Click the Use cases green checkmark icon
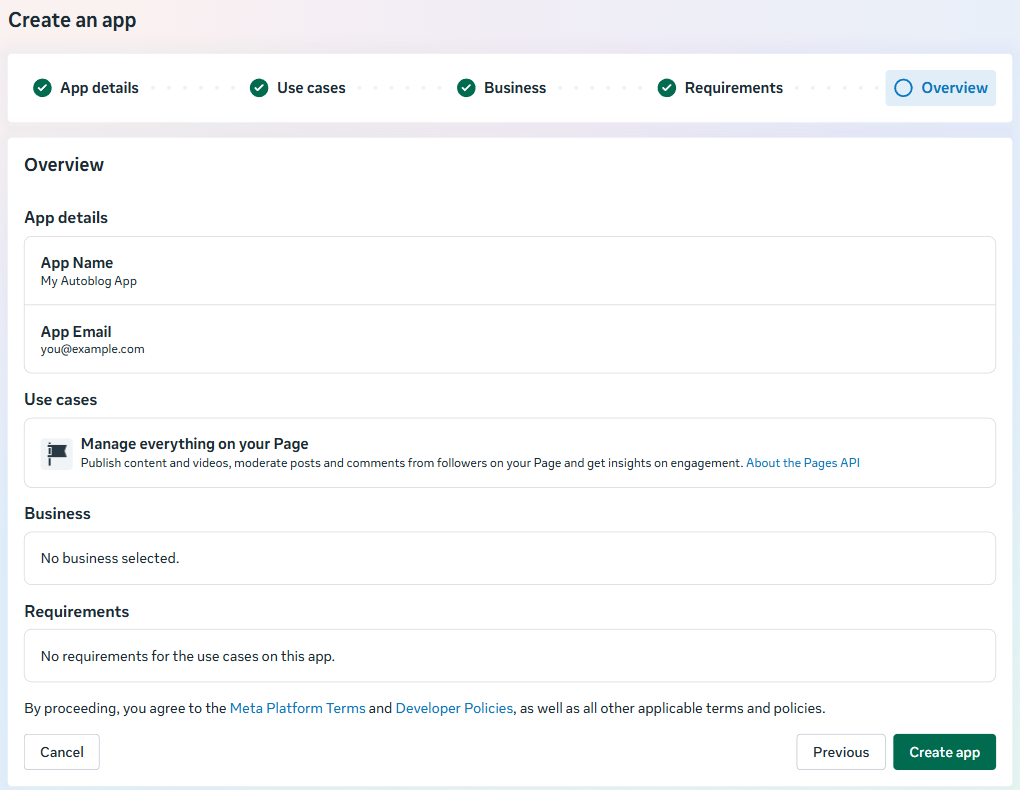1020x790 pixels. [x=259, y=88]
